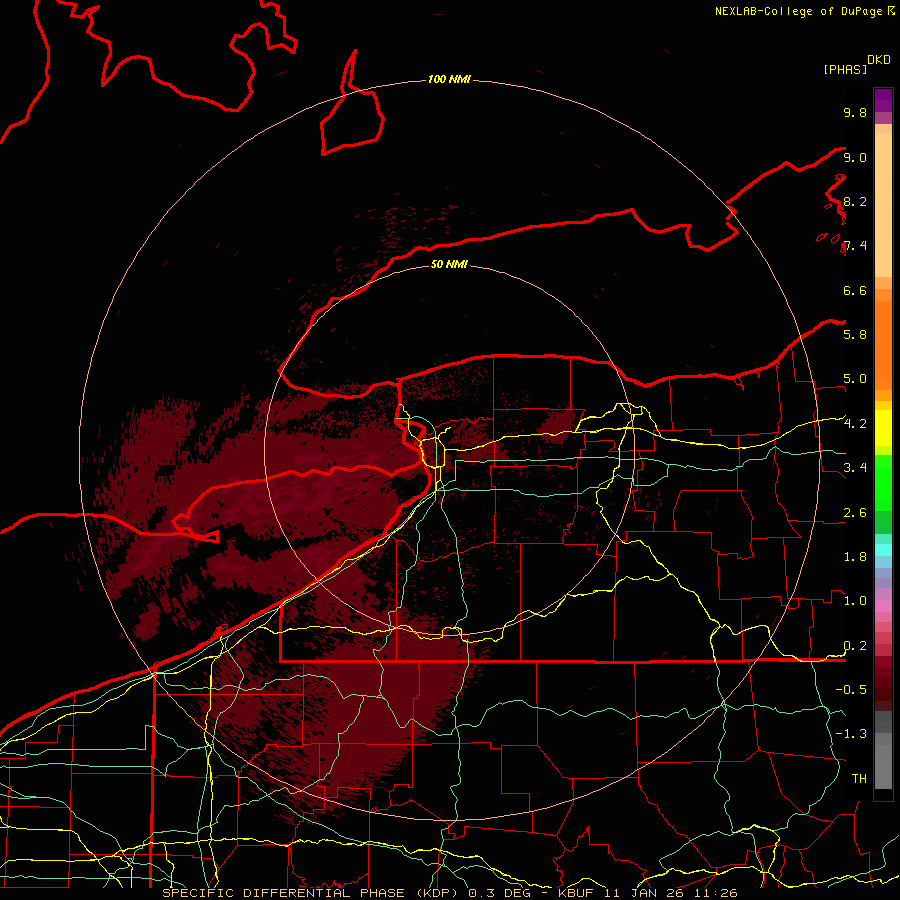Image resolution: width=900 pixels, height=900 pixels.
Task: Click the 11 JAN 26 11:26 timestamp
Action: [x=670, y=893]
